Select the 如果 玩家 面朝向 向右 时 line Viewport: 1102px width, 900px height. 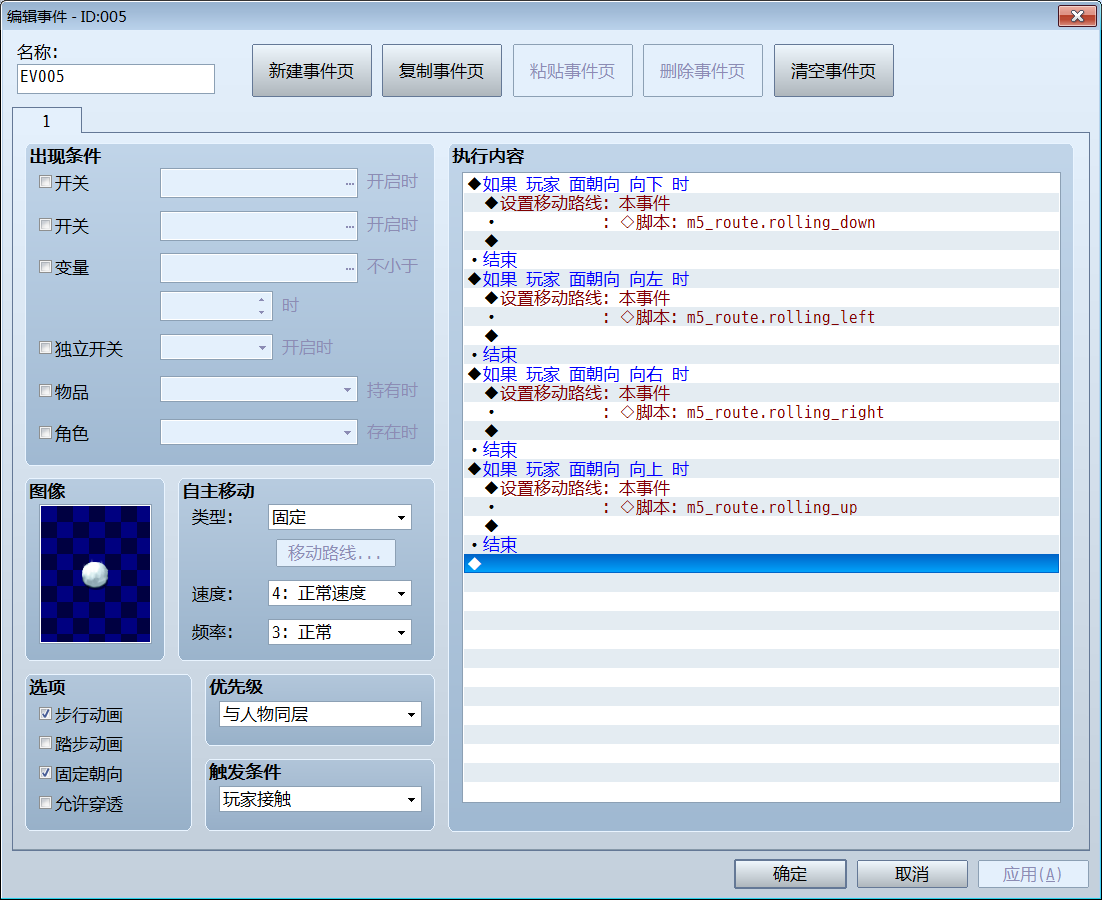pos(761,374)
